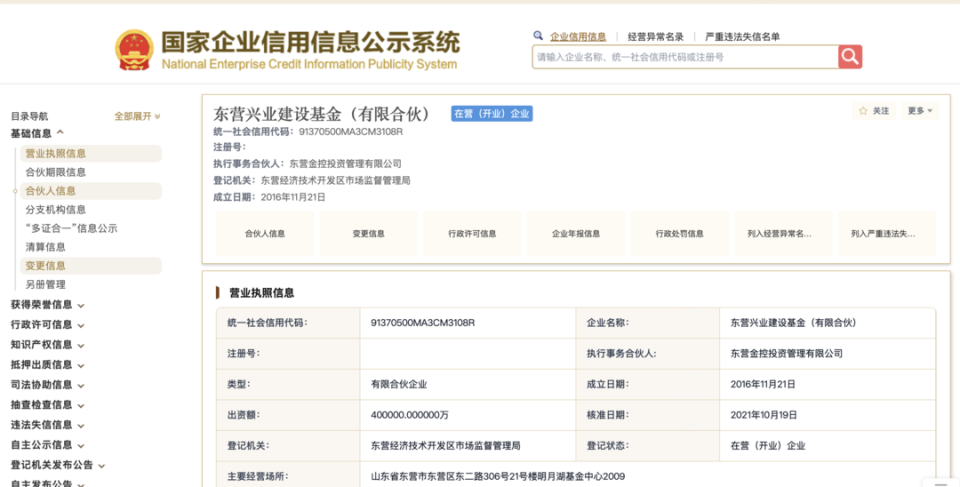Open "多证合一"信息公示 in the sidebar
The width and height of the screenshot is (960, 487).
pyautogui.click(x=71, y=228)
